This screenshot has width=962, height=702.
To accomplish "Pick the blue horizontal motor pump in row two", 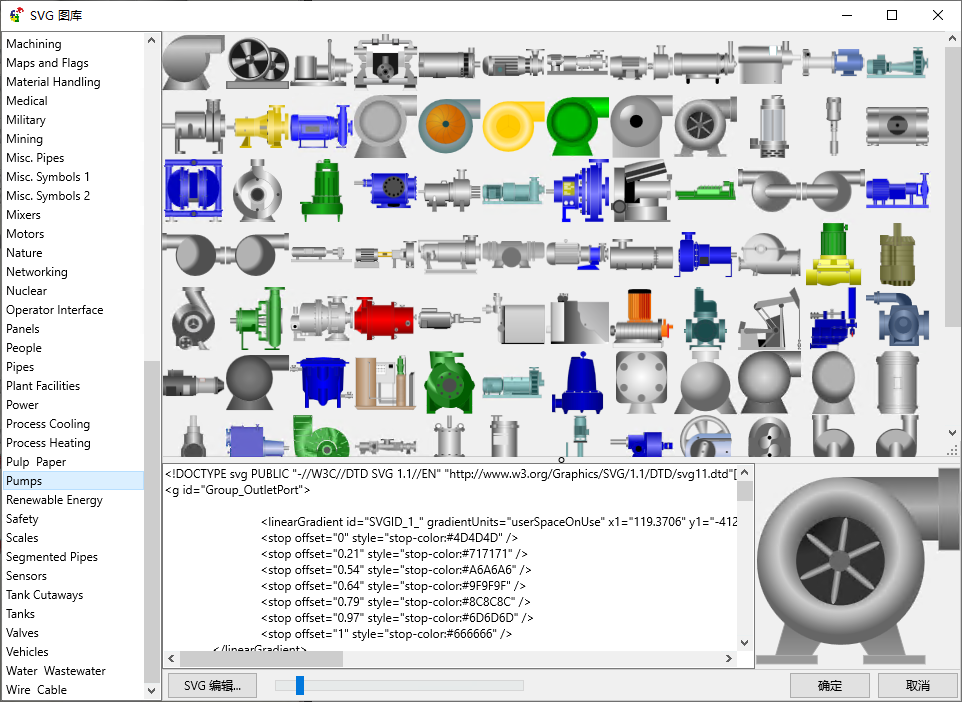I will [321, 126].
